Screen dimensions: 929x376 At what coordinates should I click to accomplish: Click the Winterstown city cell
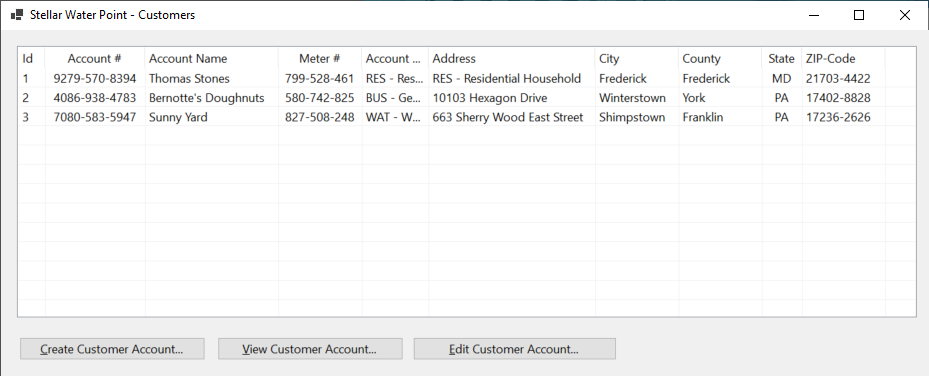pos(632,98)
